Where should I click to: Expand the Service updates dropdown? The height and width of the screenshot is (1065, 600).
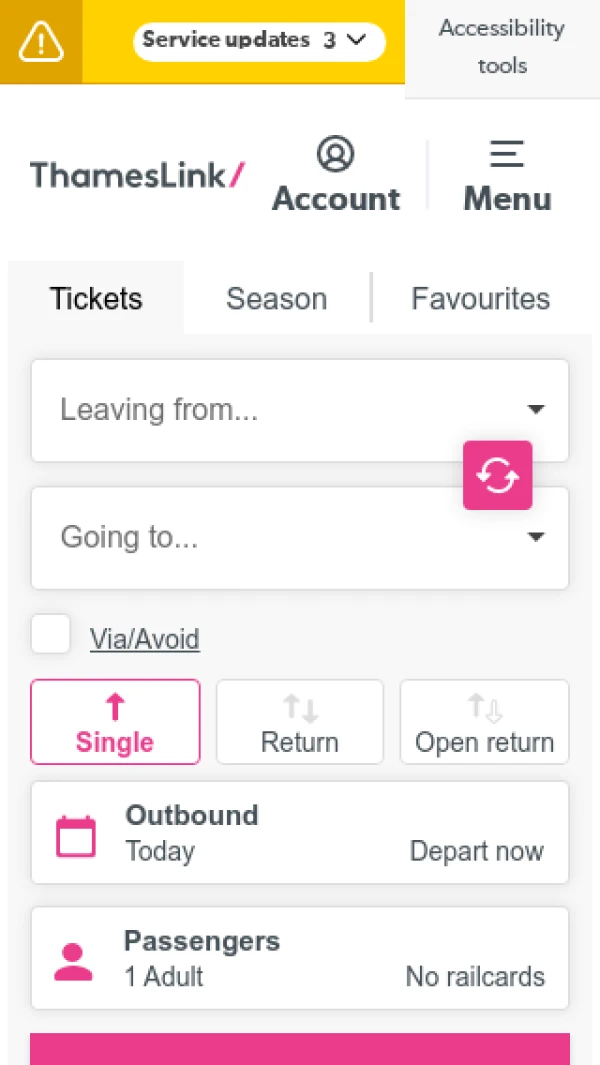tap(259, 41)
